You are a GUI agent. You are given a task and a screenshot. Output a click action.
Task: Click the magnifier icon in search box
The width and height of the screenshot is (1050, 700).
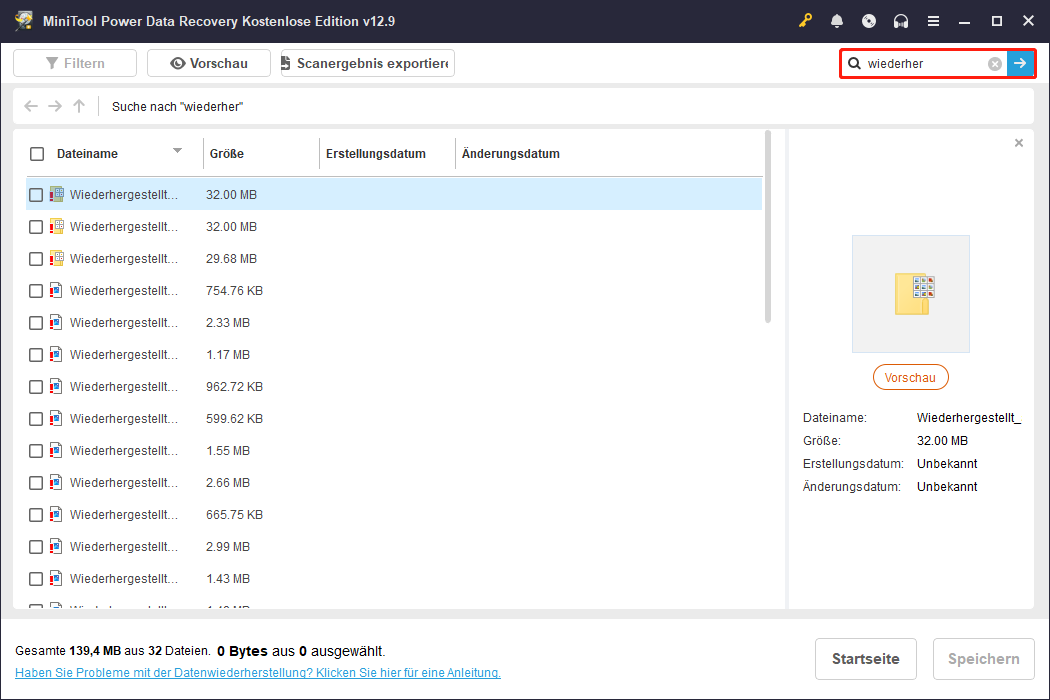coord(854,64)
